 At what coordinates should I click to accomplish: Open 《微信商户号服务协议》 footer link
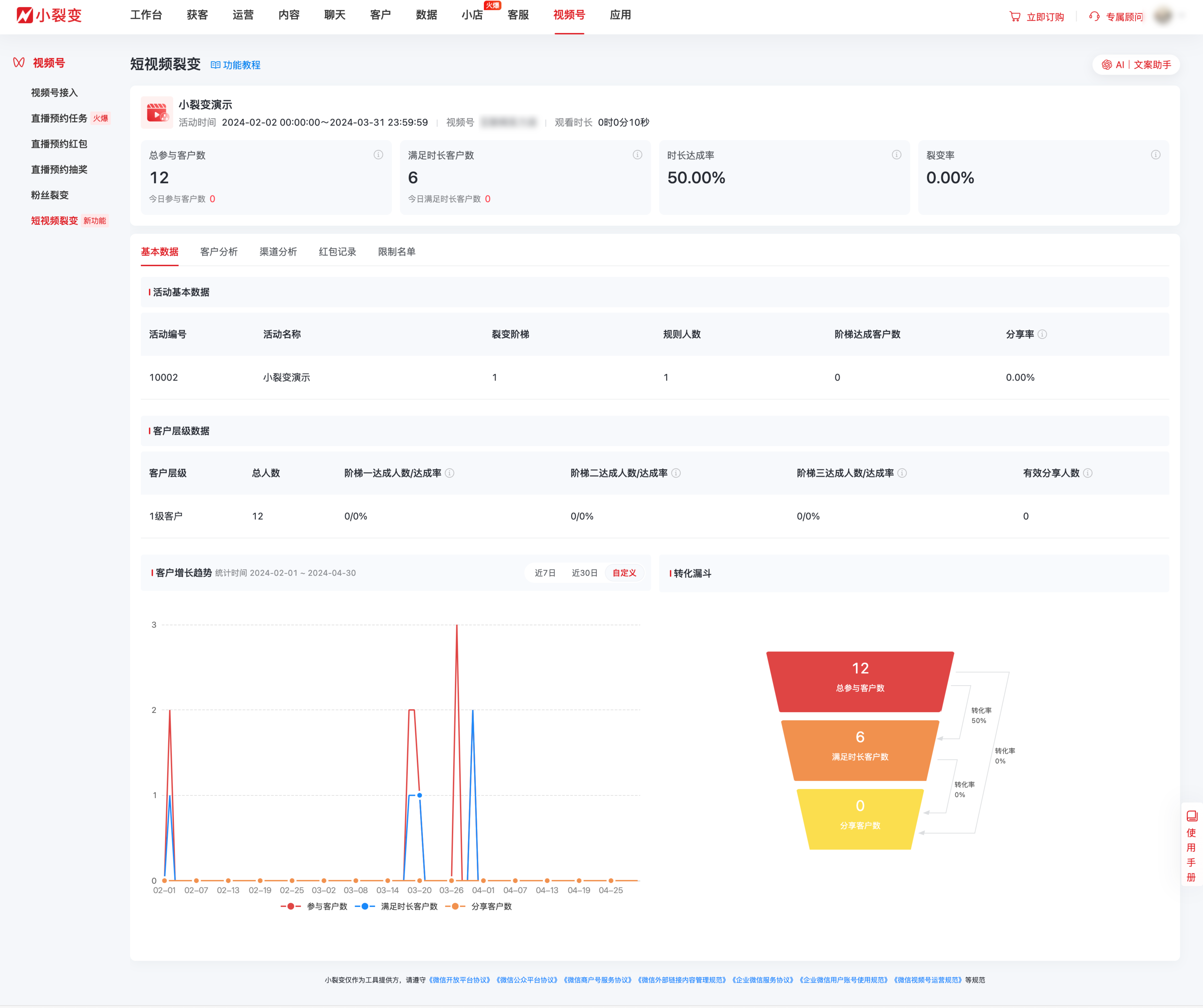[597, 980]
